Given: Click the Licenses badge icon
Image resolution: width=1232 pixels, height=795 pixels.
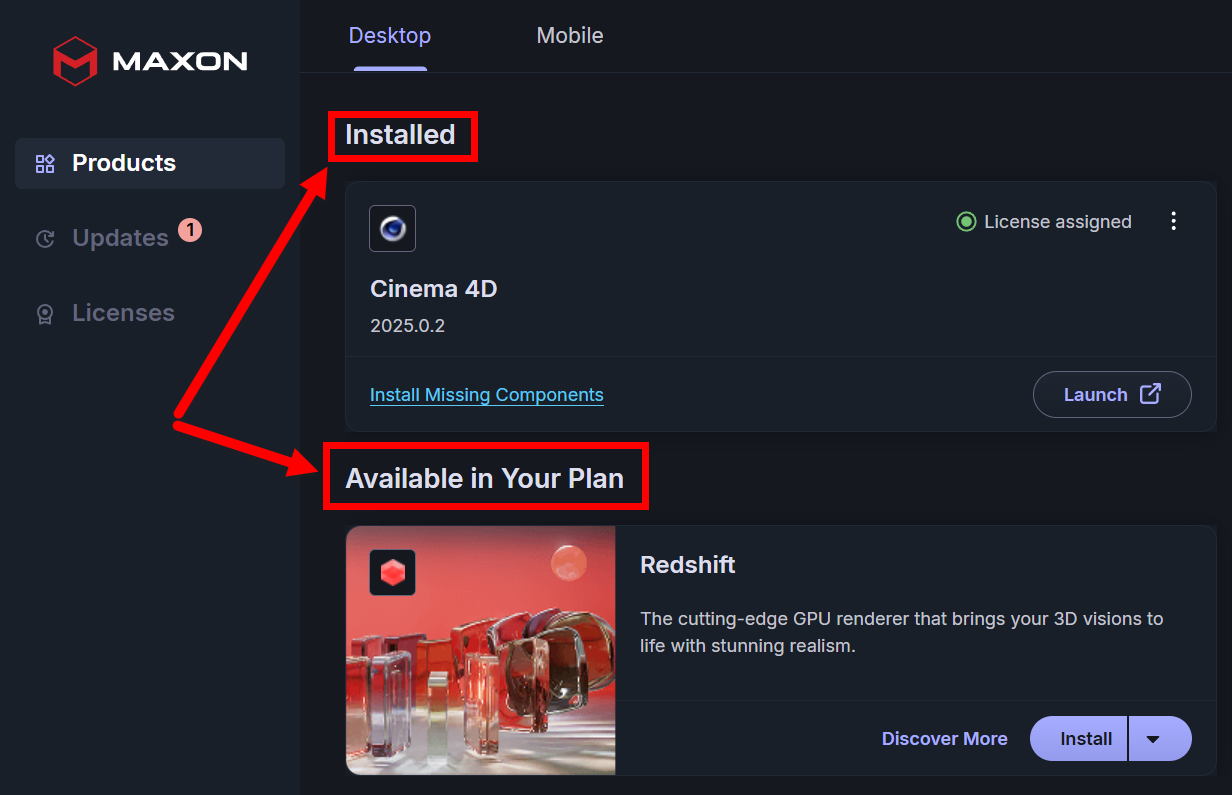Looking at the screenshot, I should 45,314.
